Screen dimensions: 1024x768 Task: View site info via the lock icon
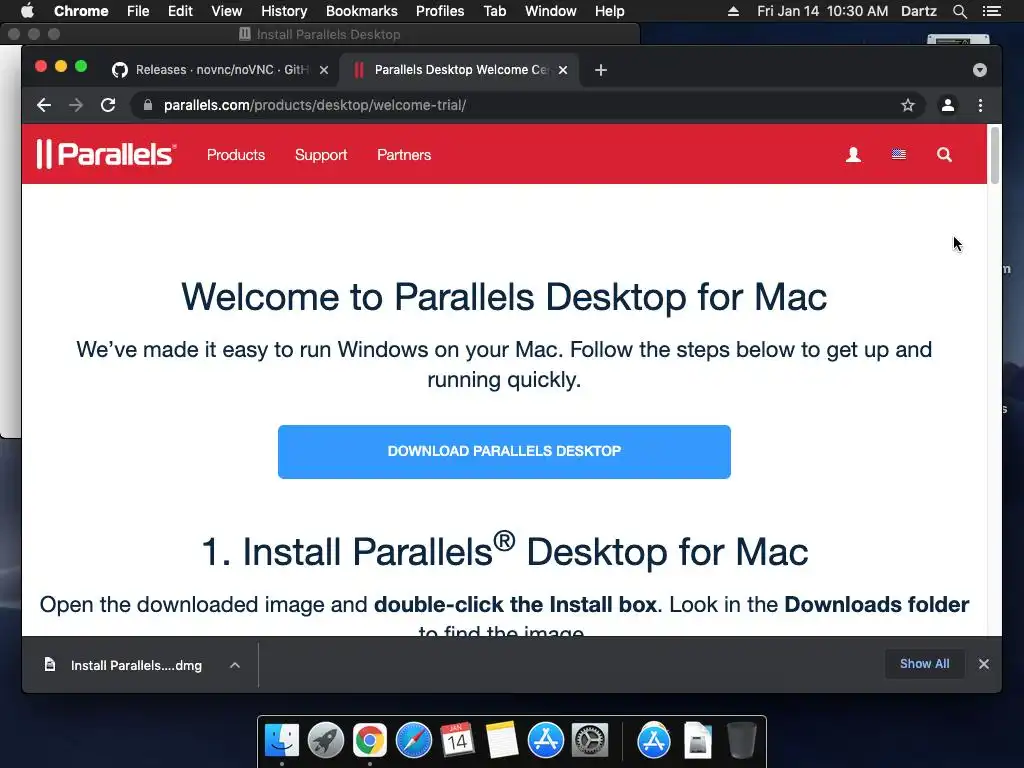pyautogui.click(x=148, y=105)
